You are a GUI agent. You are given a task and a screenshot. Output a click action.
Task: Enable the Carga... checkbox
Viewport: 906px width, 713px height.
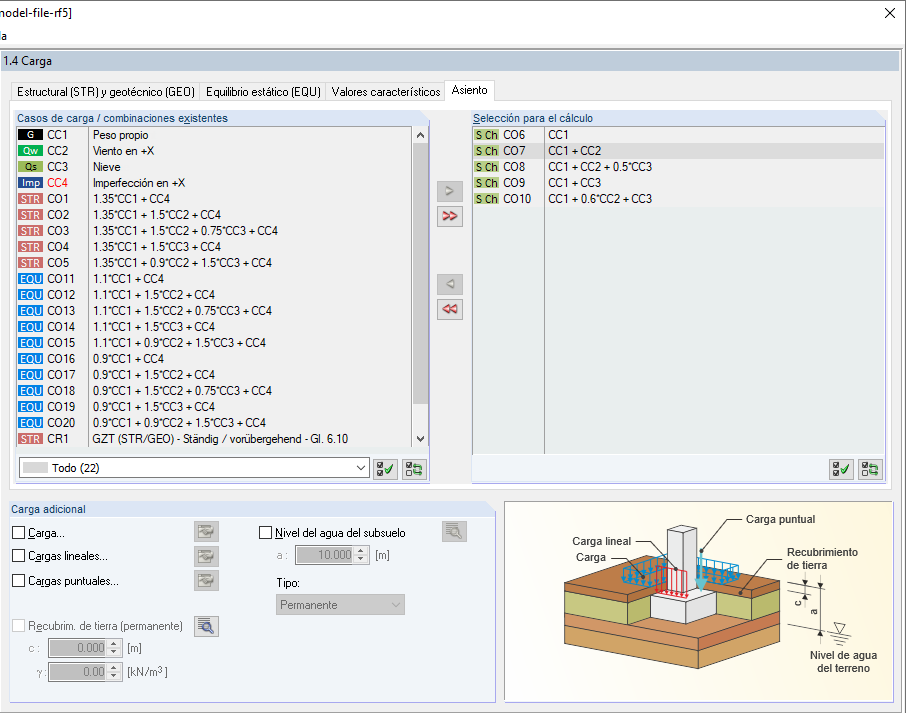tap(18, 533)
